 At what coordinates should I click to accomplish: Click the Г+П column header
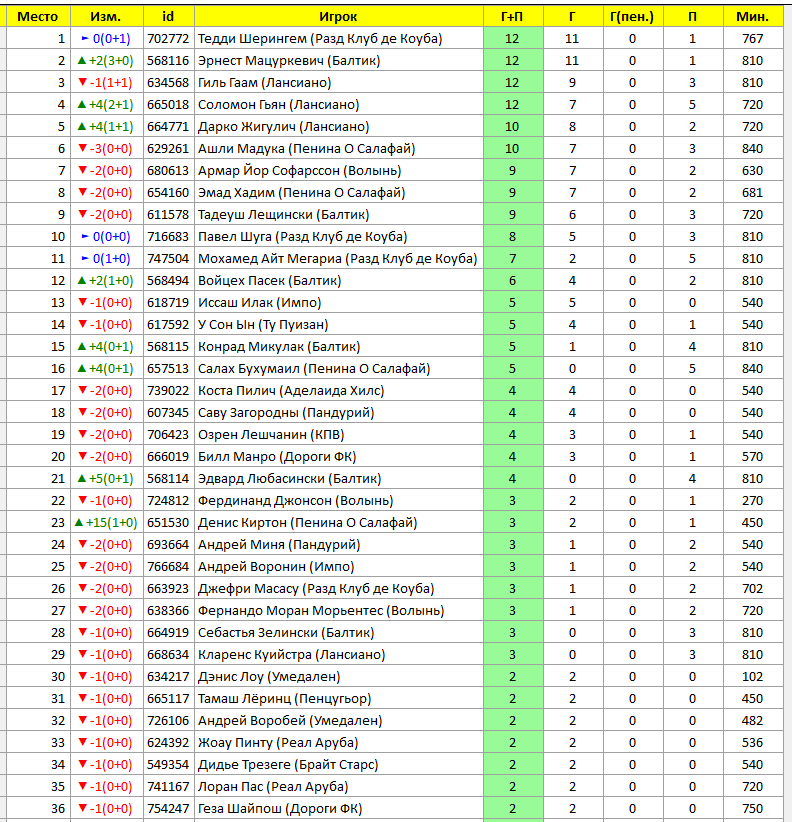[x=513, y=16]
